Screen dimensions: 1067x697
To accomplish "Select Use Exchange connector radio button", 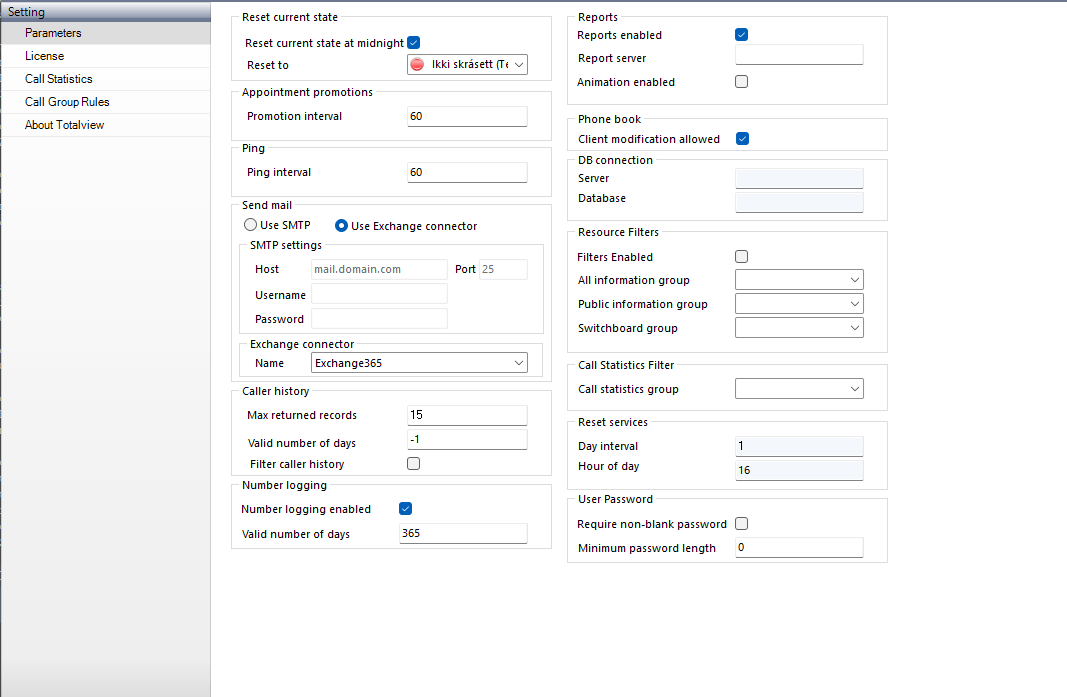I will 342,225.
